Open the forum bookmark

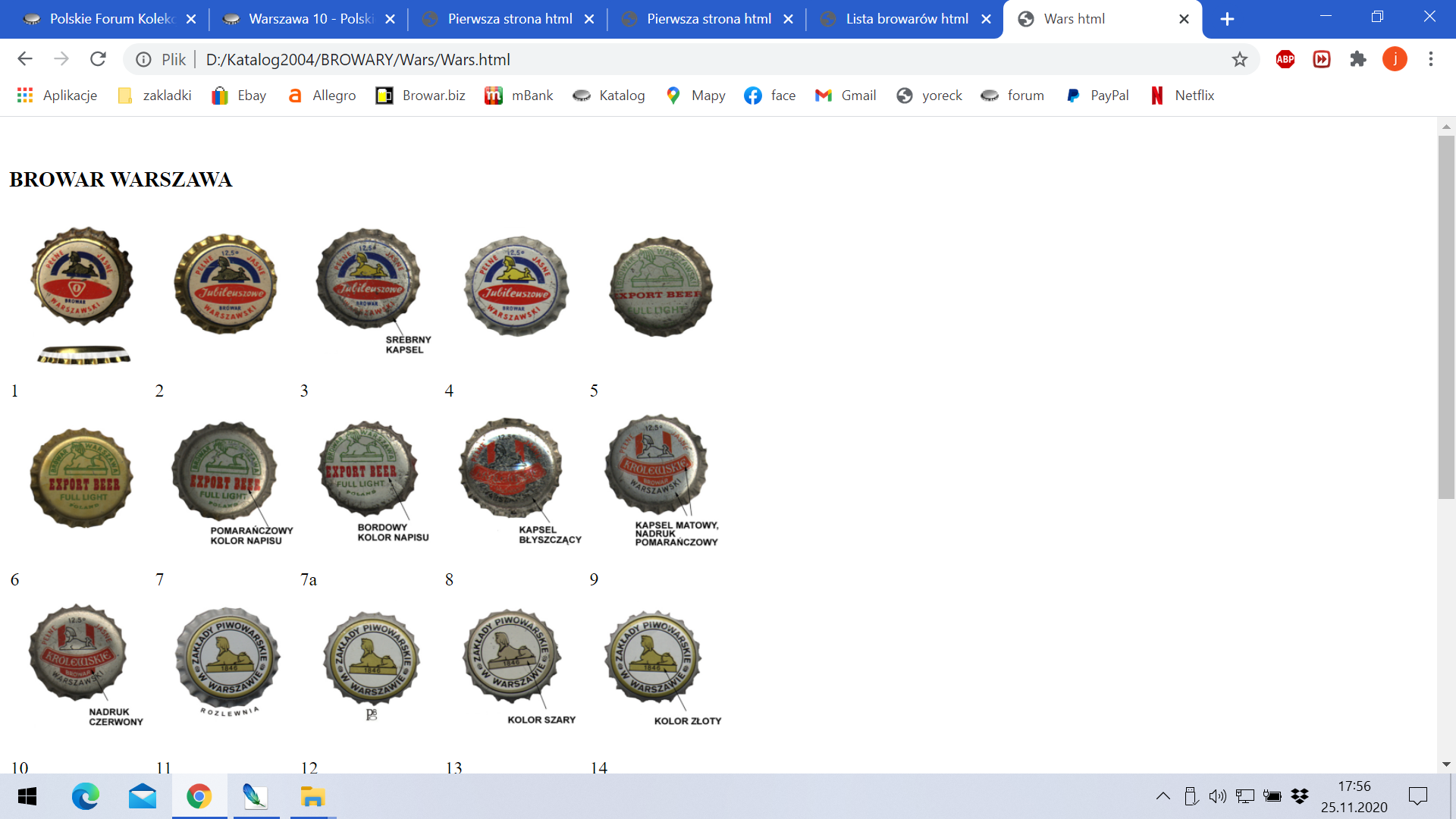(1013, 96)
